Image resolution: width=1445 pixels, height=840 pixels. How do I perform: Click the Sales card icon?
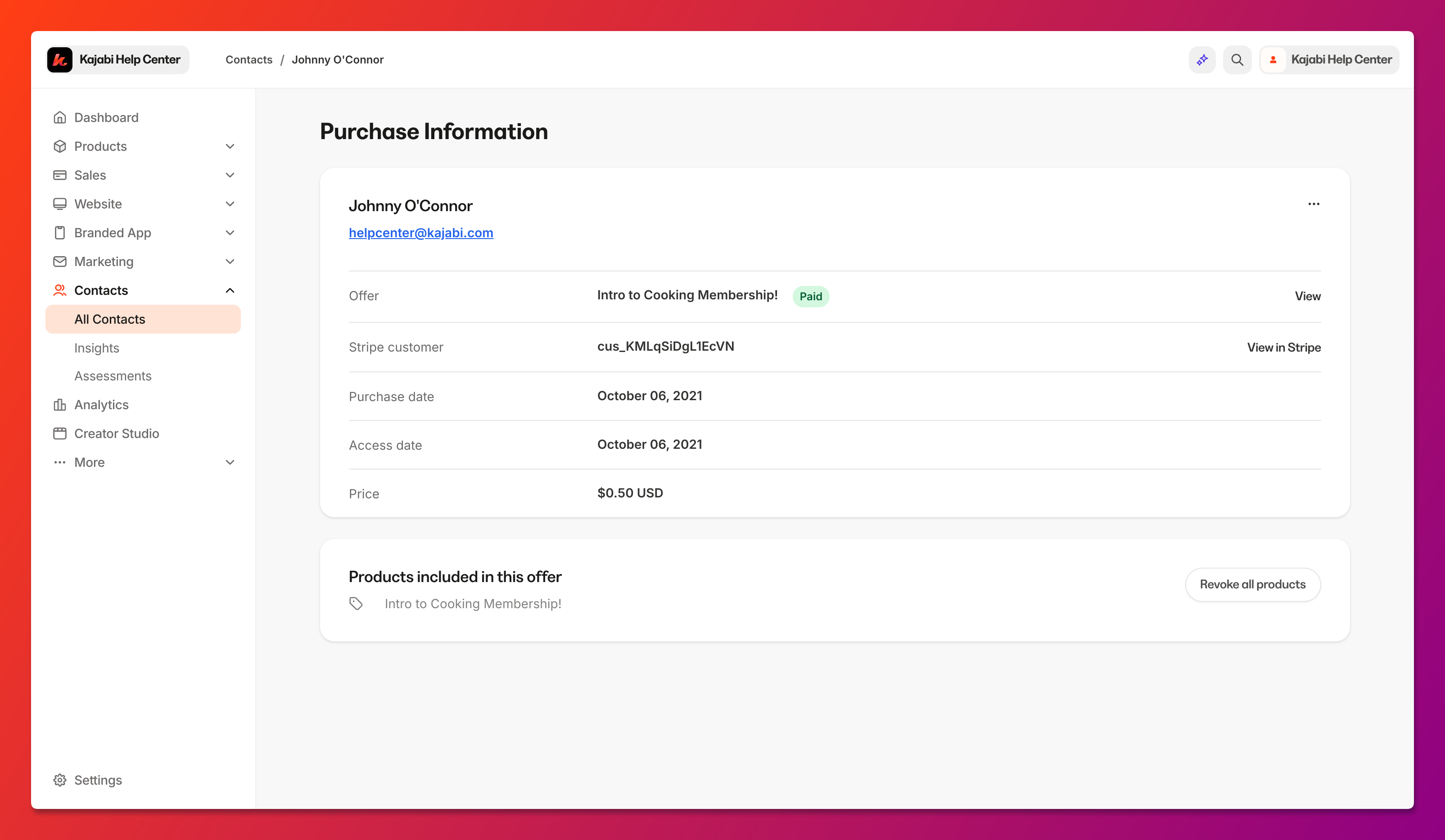(59, 175)
